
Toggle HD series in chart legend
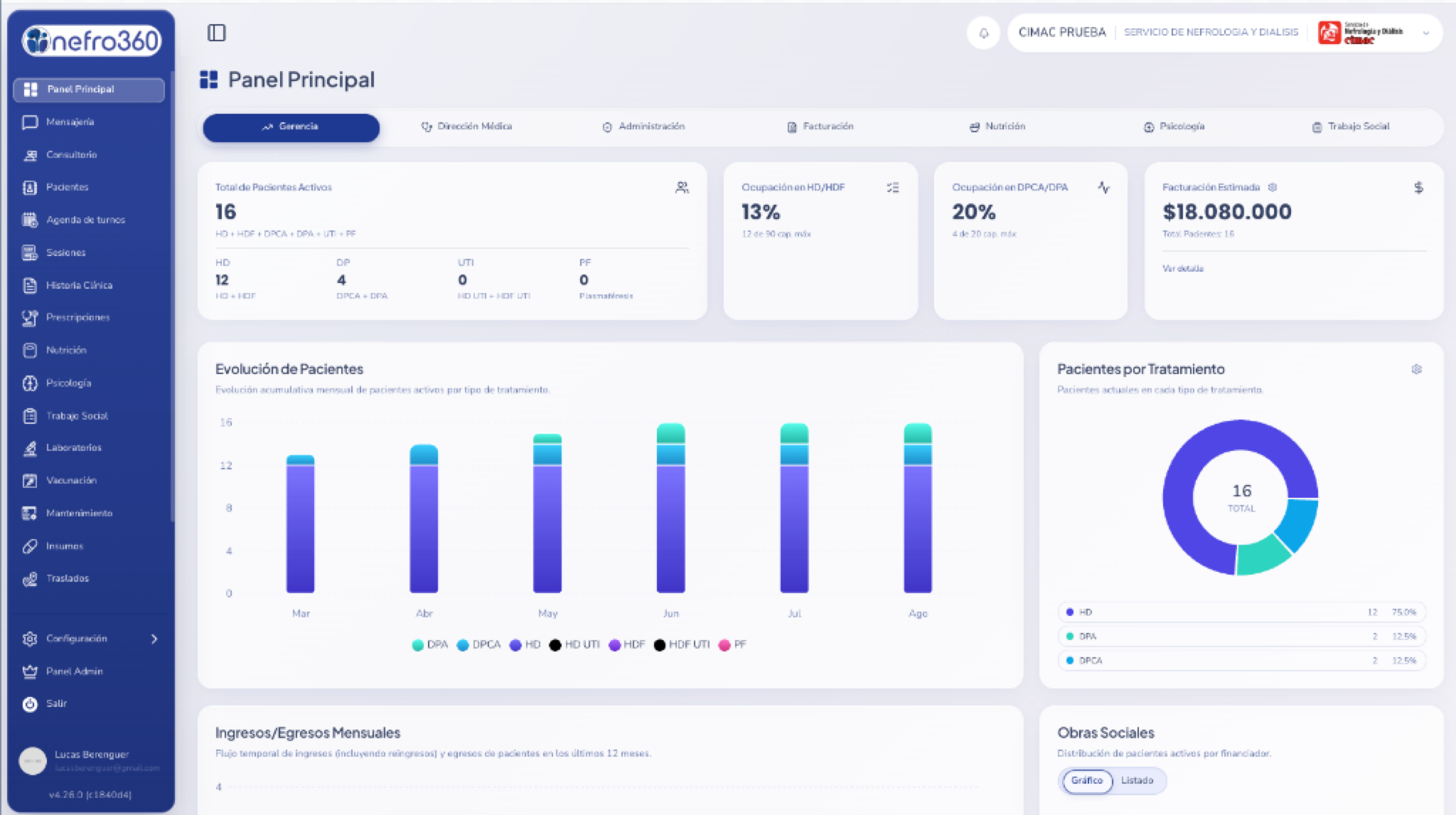pyautogui.click(x=525, y=645)
